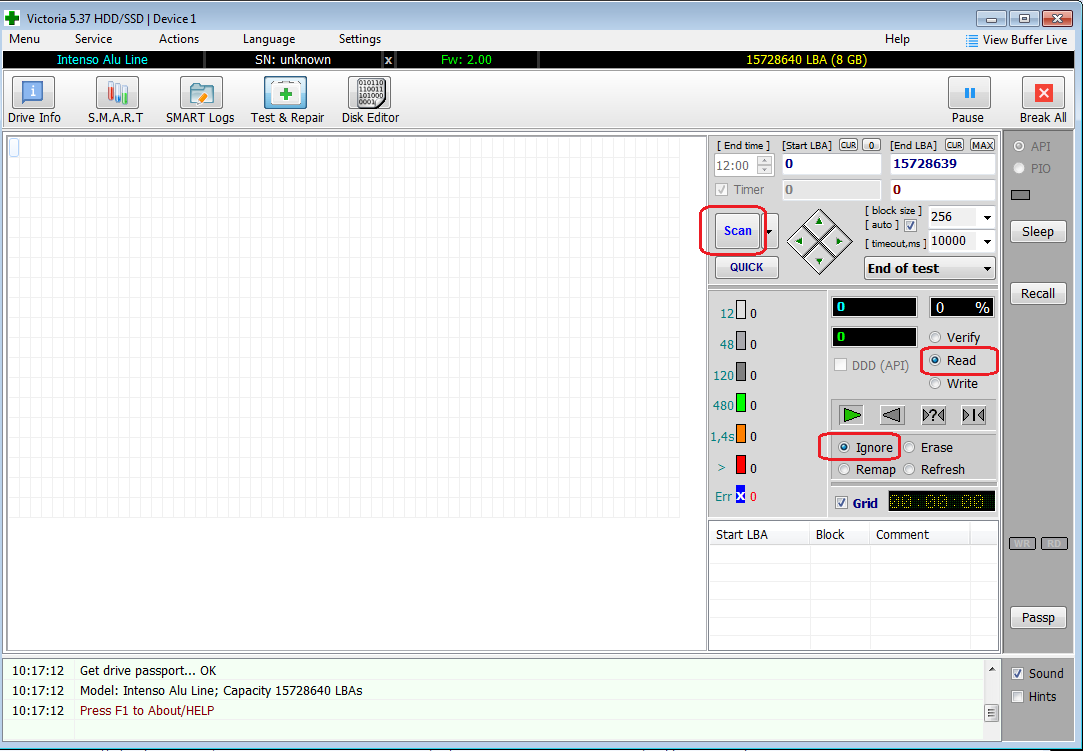Screen dimensions: 1083x751
Task: Disable the Sound checkbox
Action: tap(1017, 674)
